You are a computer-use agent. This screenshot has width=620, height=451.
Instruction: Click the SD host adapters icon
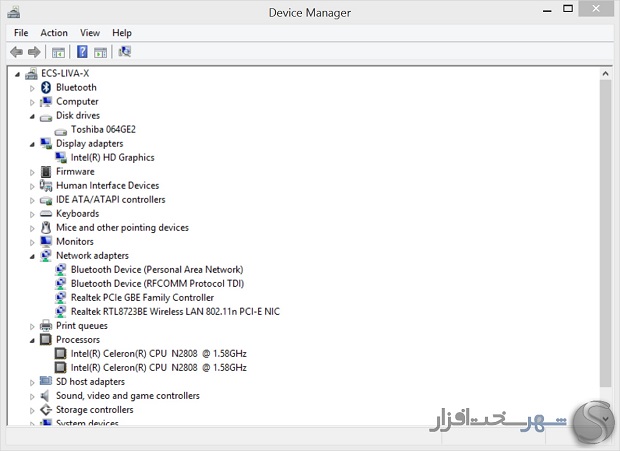[x=46, y=381]
